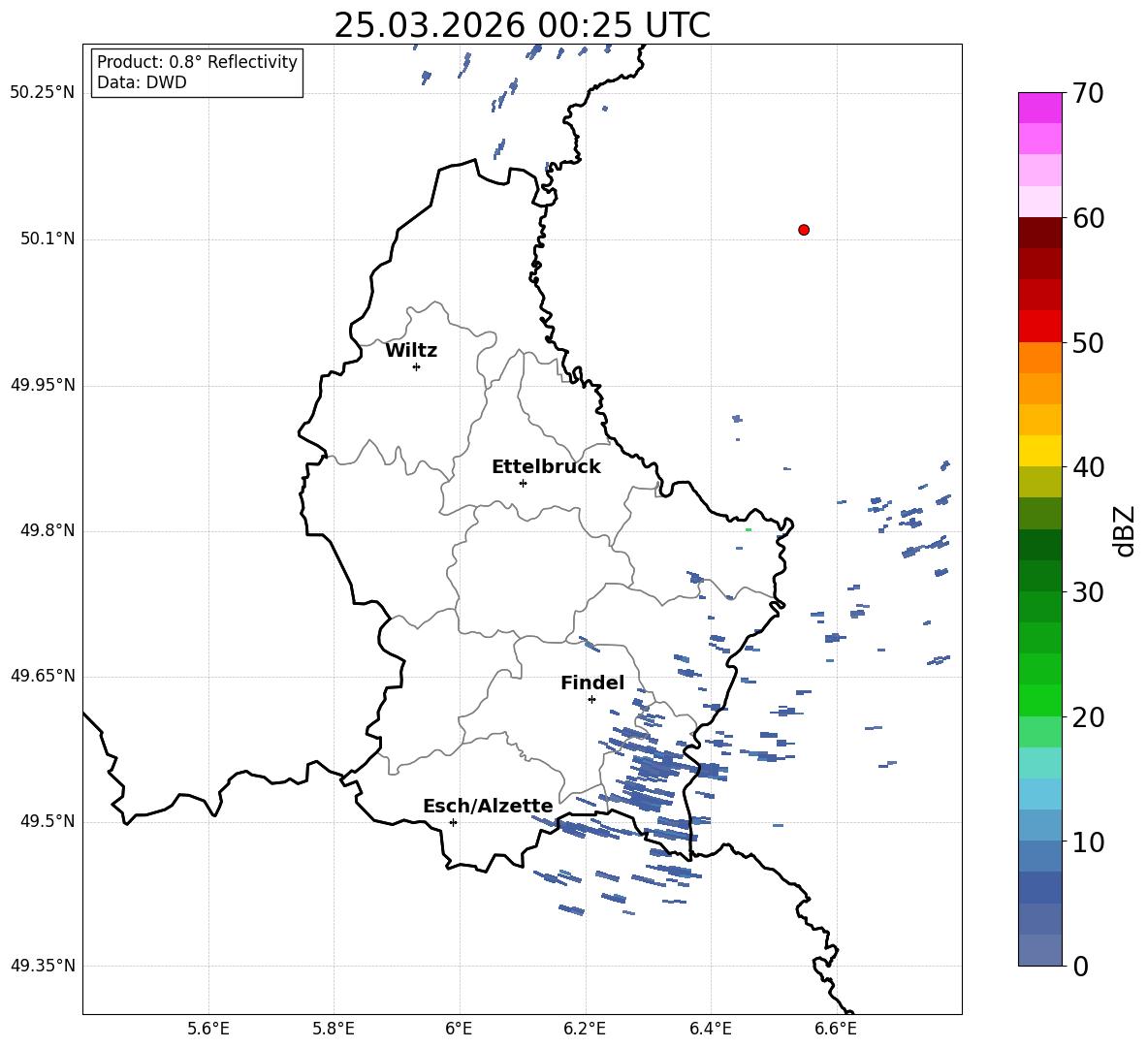Screen dimensions: 1148x1048
Task: Click the Ettelbruck city label
Action: pos(546,467)
